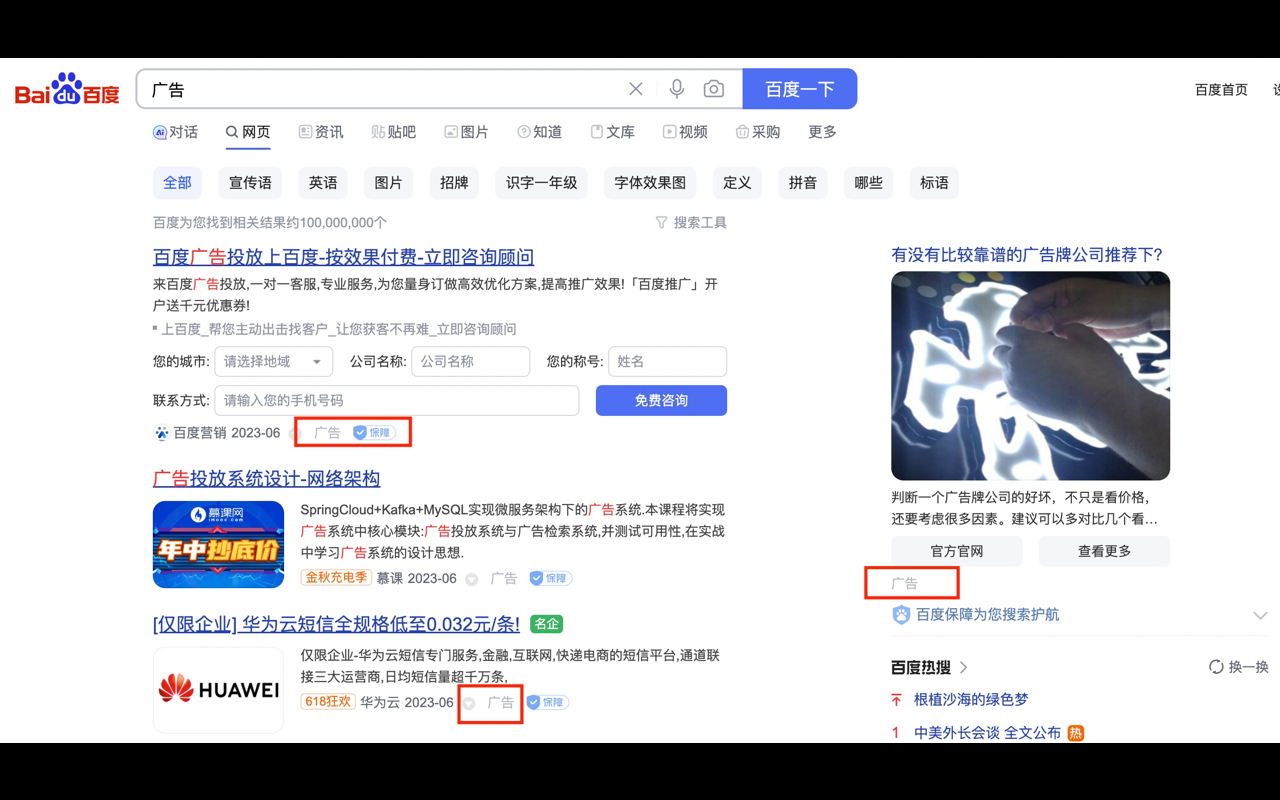Open the 更多 navigation dropdown
Viewport: 1280px width, 800px height.
[820, 131]
